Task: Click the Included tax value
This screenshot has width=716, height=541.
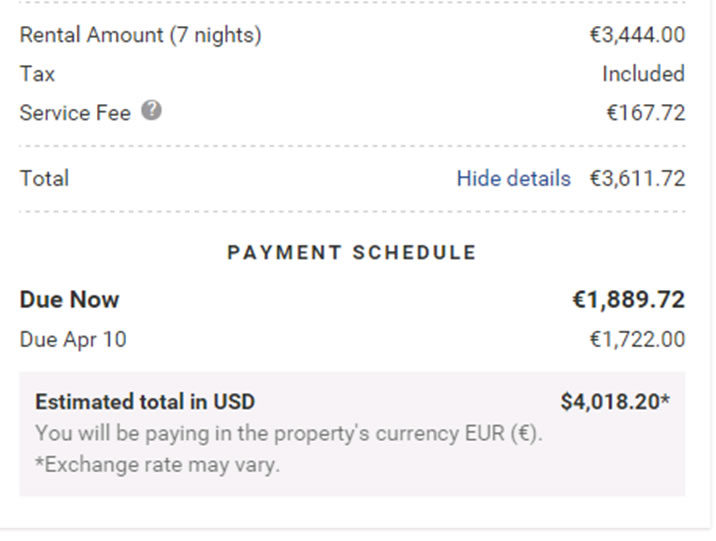Action: pyautogui.click(x=643, y=74)
